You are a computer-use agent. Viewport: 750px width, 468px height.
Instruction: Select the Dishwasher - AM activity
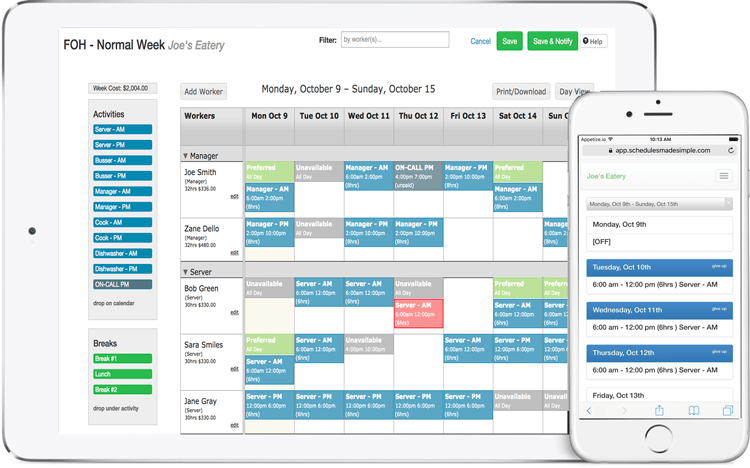pyautogui.click(x=122, y=253)
